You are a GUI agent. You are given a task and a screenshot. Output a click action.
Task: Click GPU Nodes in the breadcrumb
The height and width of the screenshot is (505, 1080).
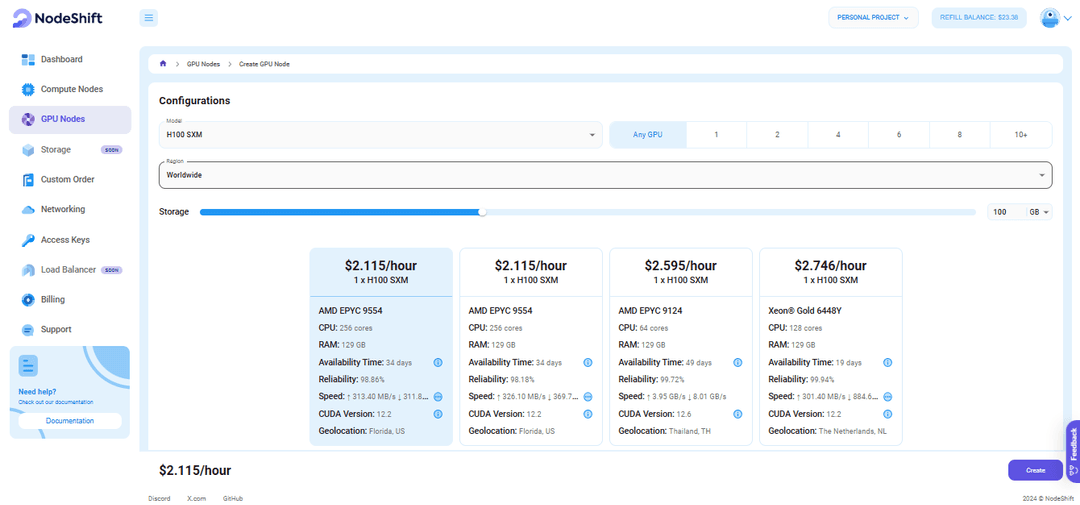(x=203, y=63)
